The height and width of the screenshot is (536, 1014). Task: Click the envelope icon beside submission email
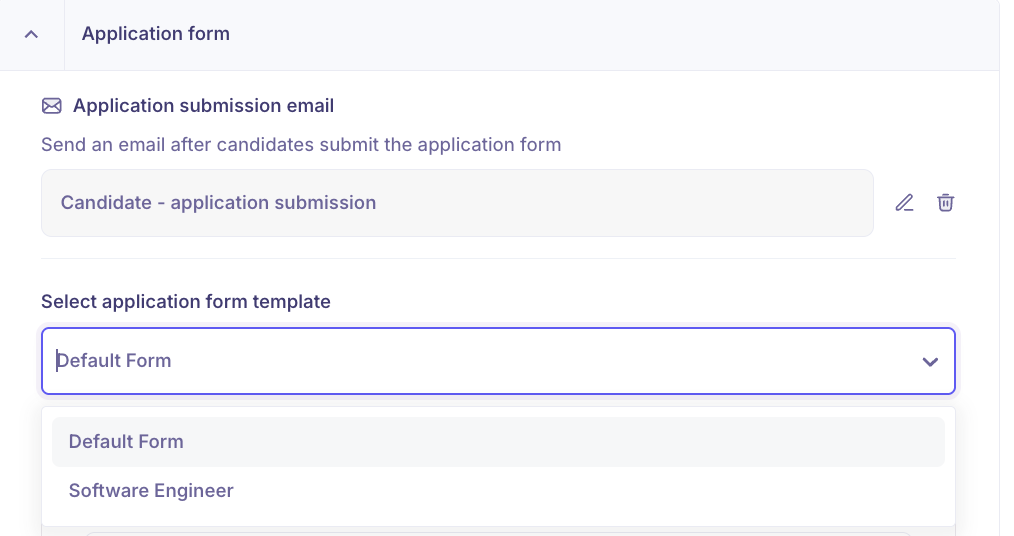(x=51, y=106)
